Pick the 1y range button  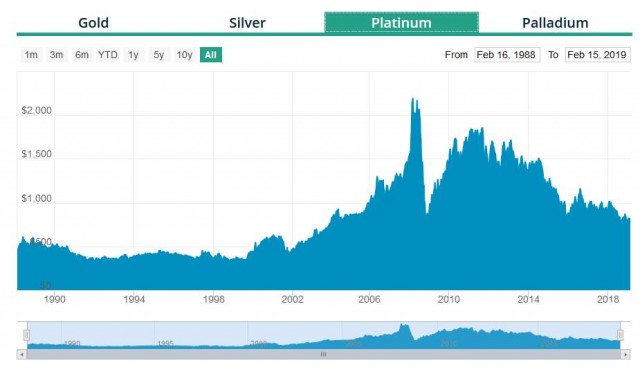(133, 55)
